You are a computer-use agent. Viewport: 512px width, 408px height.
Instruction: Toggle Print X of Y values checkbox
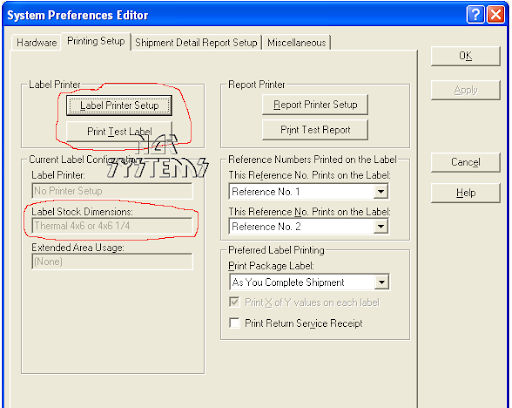[234, 302]
